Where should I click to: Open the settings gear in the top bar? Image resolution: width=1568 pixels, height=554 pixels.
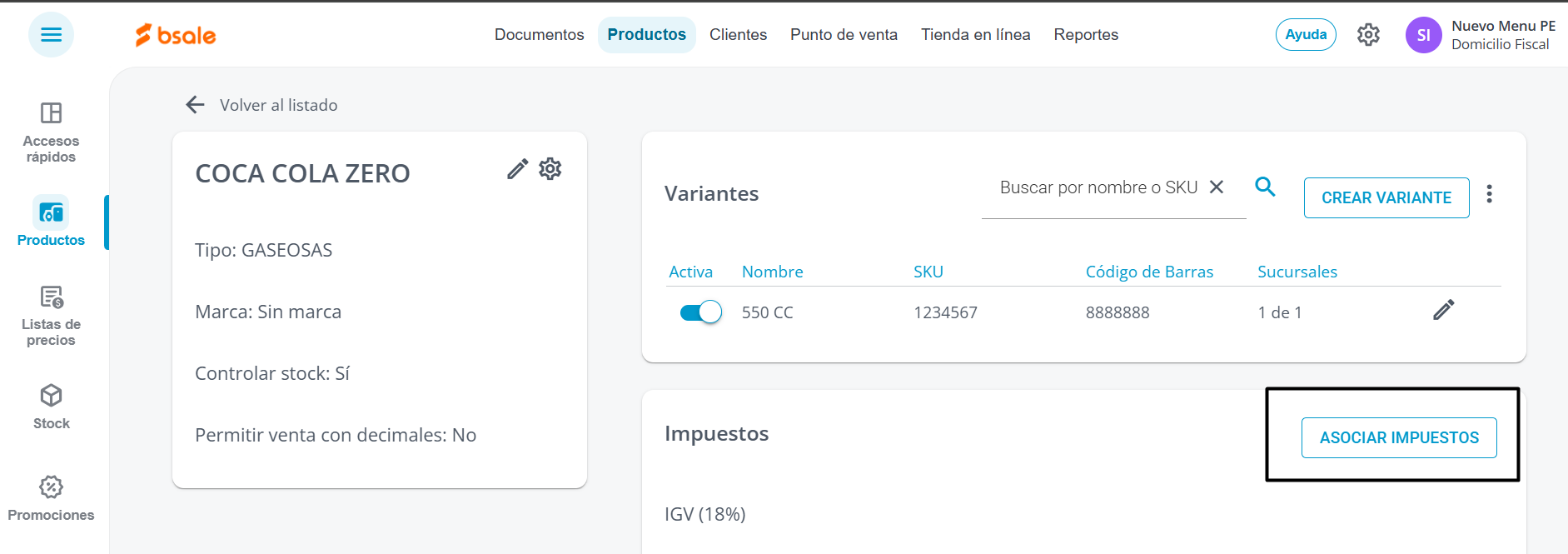(1368, 35)
